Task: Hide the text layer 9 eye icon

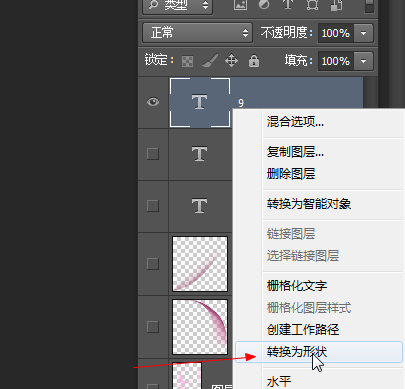Action: [153, 102]
